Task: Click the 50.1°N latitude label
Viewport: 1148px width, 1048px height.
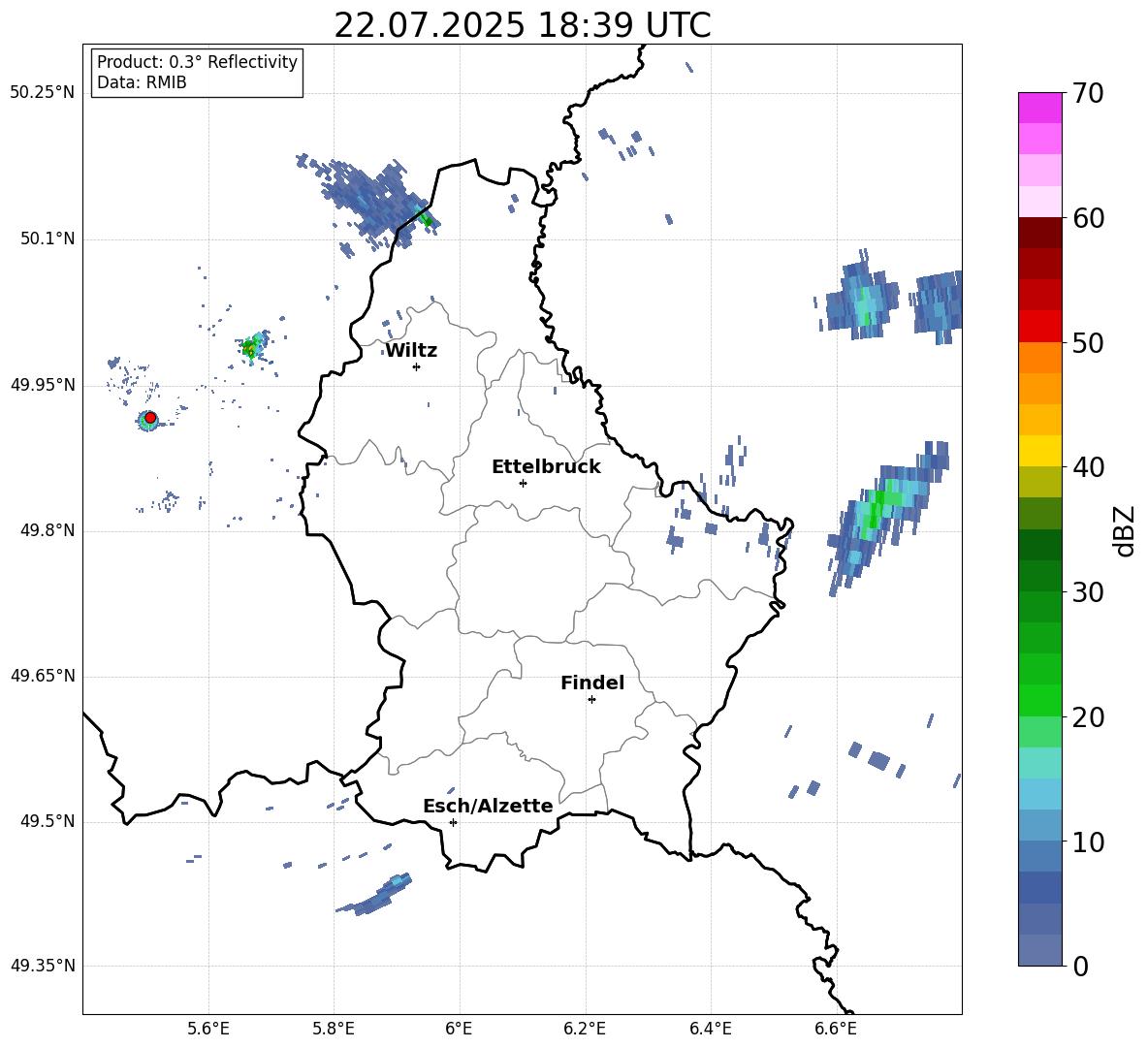Action: [x=48, y=239]
